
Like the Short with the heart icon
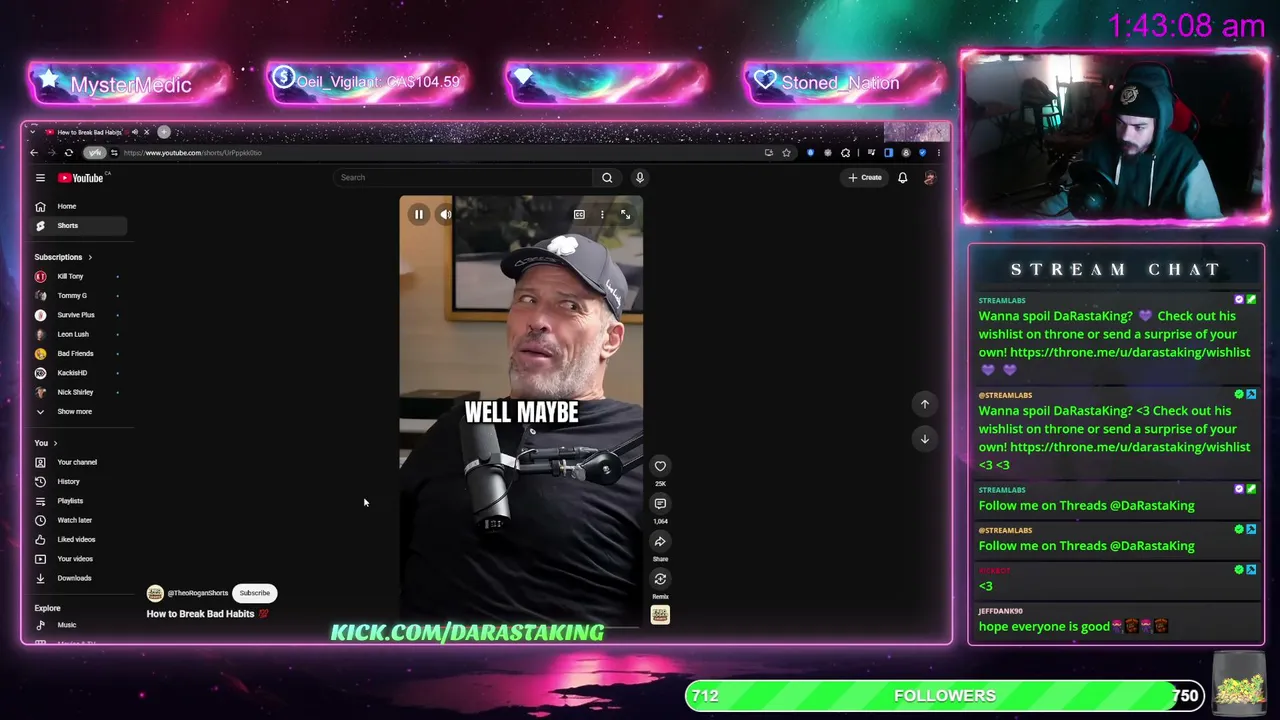660,466
